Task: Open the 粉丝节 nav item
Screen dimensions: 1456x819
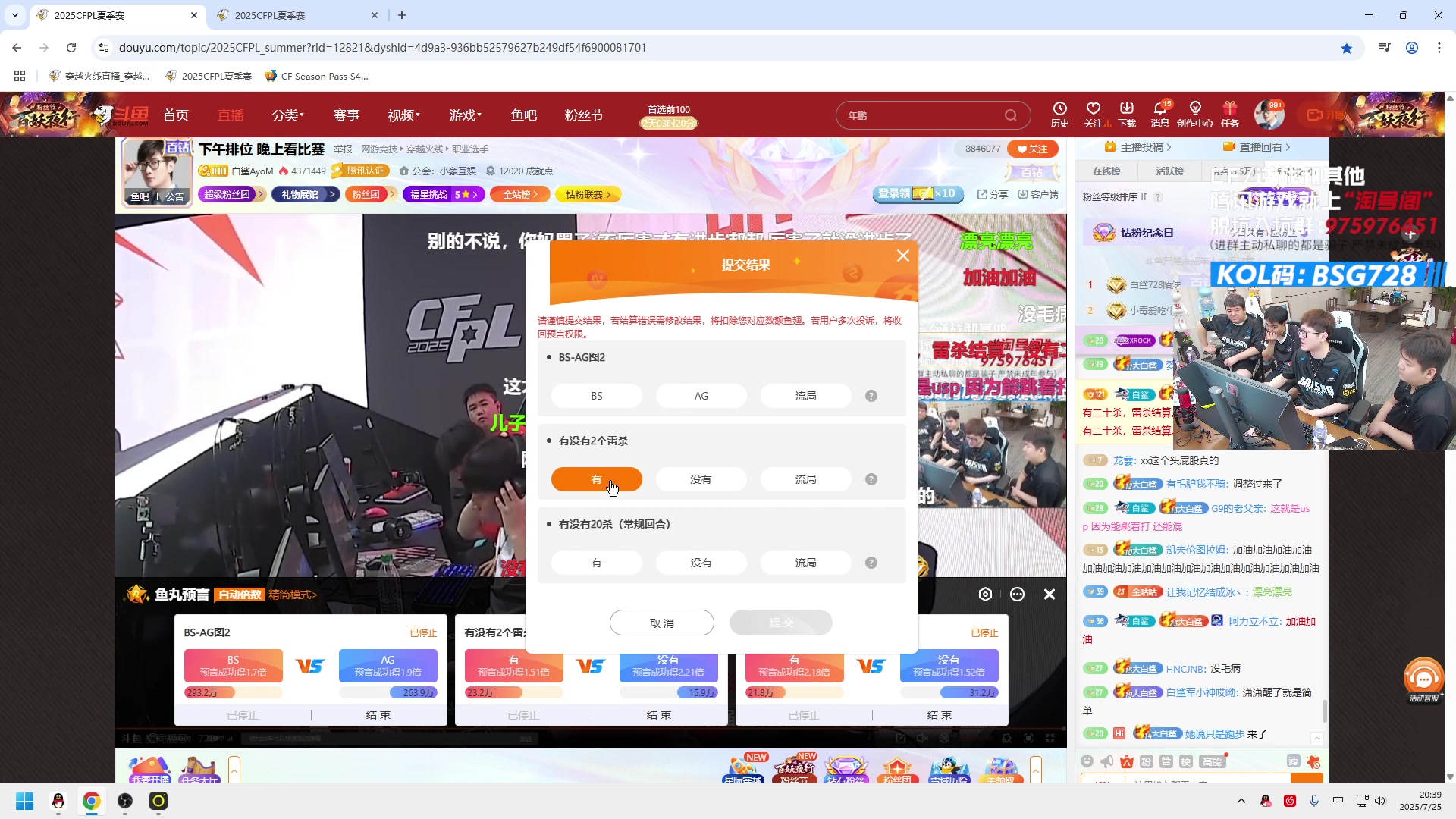Action: pyautogui.click(x=584, y=115)
